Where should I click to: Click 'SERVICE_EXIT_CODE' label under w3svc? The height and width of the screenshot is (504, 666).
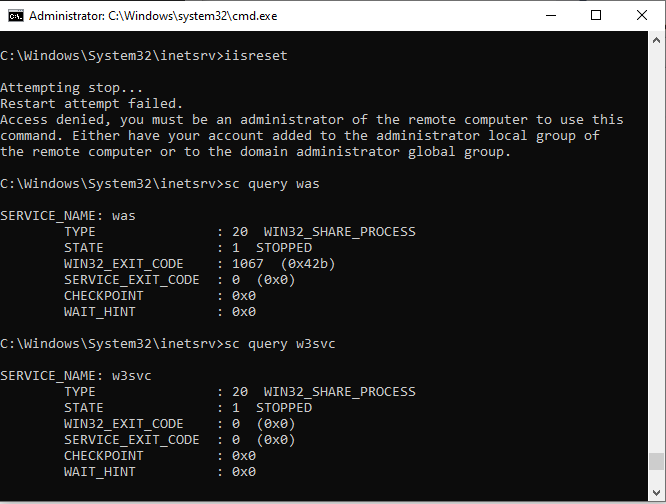tap(132, 440)
